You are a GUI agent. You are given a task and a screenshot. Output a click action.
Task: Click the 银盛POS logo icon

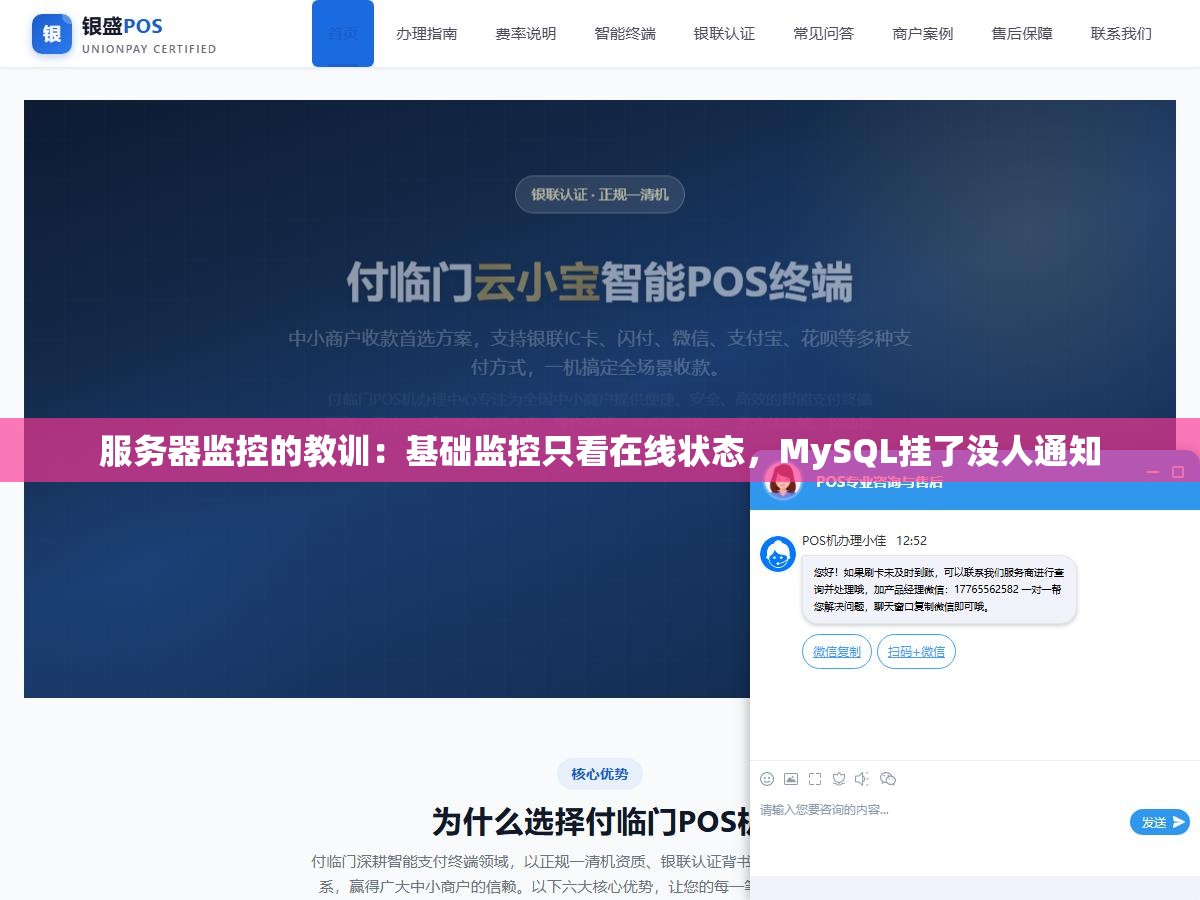click(52, 34)
